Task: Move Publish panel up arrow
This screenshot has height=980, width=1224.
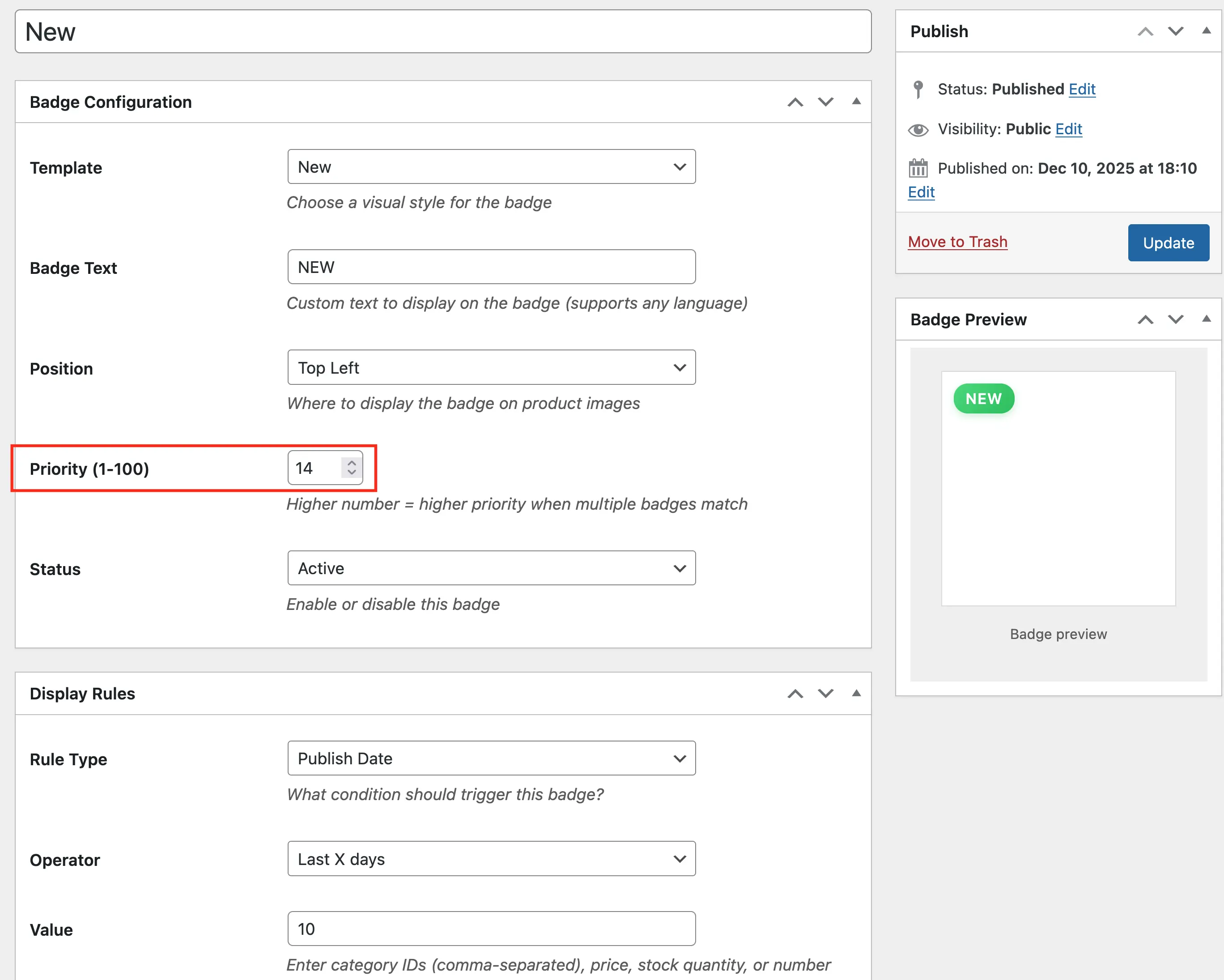Action: point(1145,31)
